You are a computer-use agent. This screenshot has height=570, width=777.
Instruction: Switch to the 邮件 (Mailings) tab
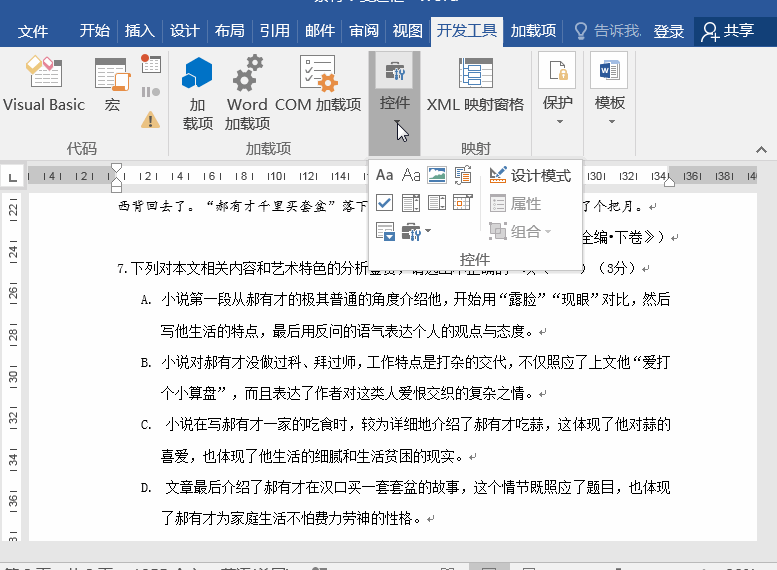pyautogui.click(x=320, y=31)
